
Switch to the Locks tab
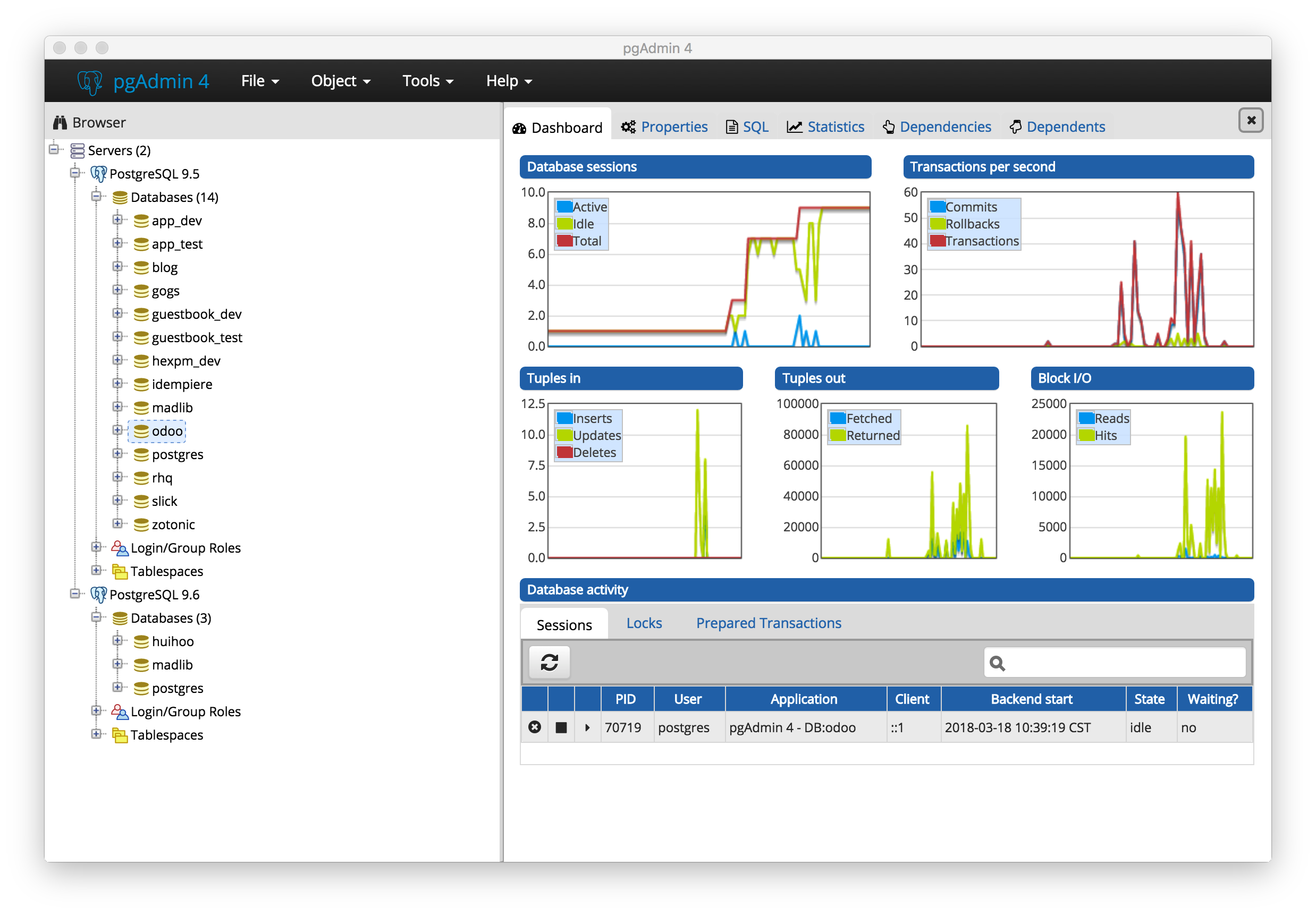point(644,623)
